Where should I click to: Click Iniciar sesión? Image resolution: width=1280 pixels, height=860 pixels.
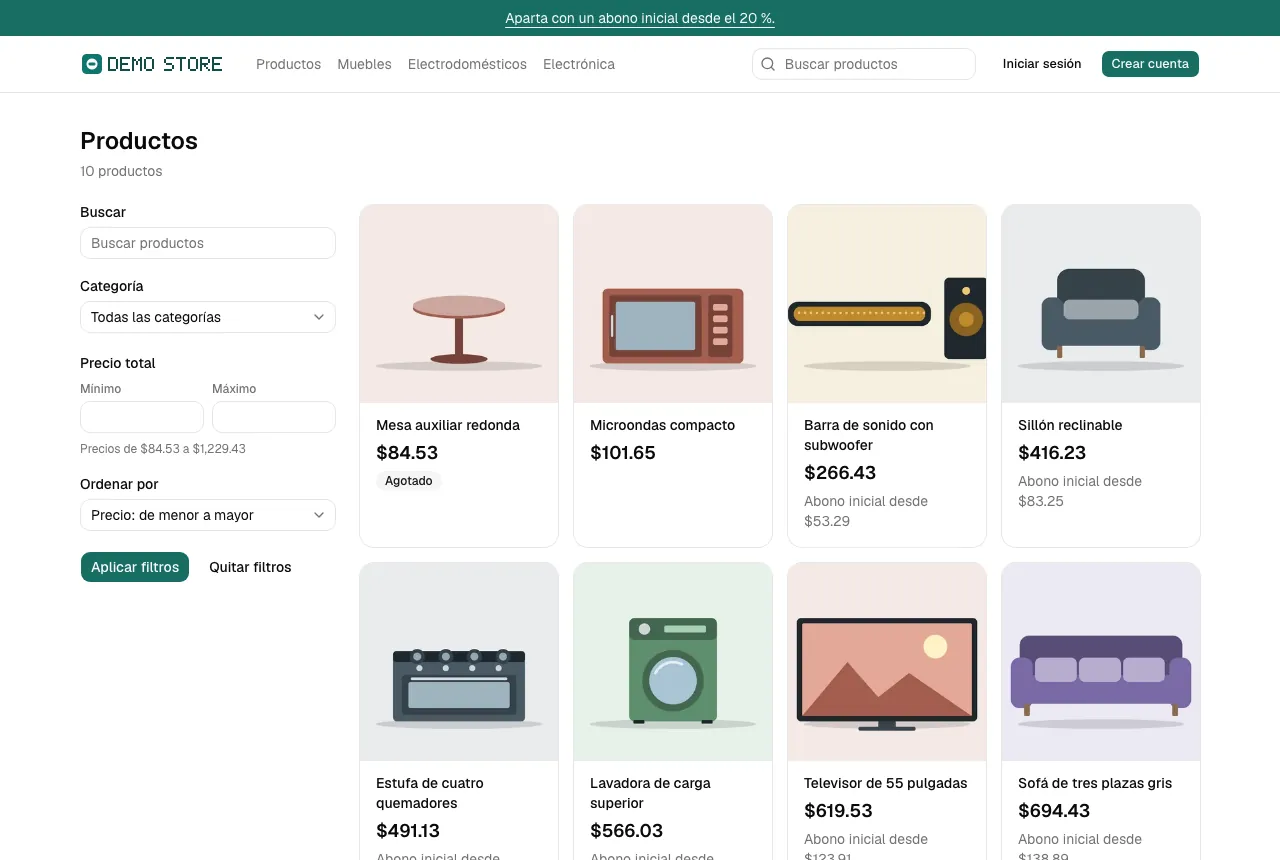[x=1042, y=64]
